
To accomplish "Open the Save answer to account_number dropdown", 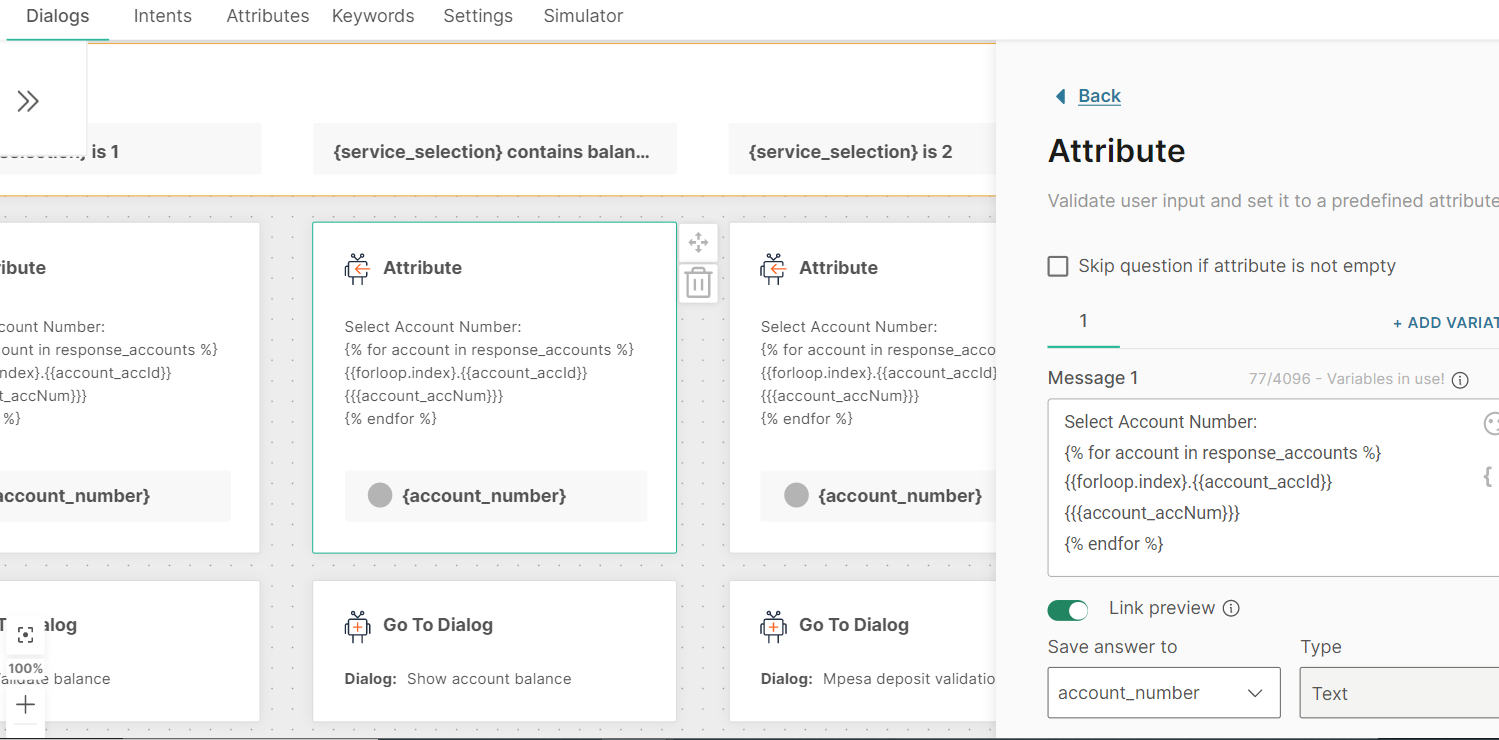I will (x=1163, y=693).
